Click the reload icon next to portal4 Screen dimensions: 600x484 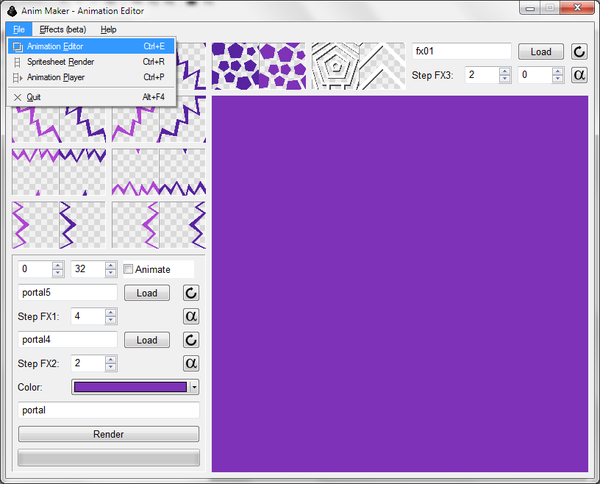191,340
